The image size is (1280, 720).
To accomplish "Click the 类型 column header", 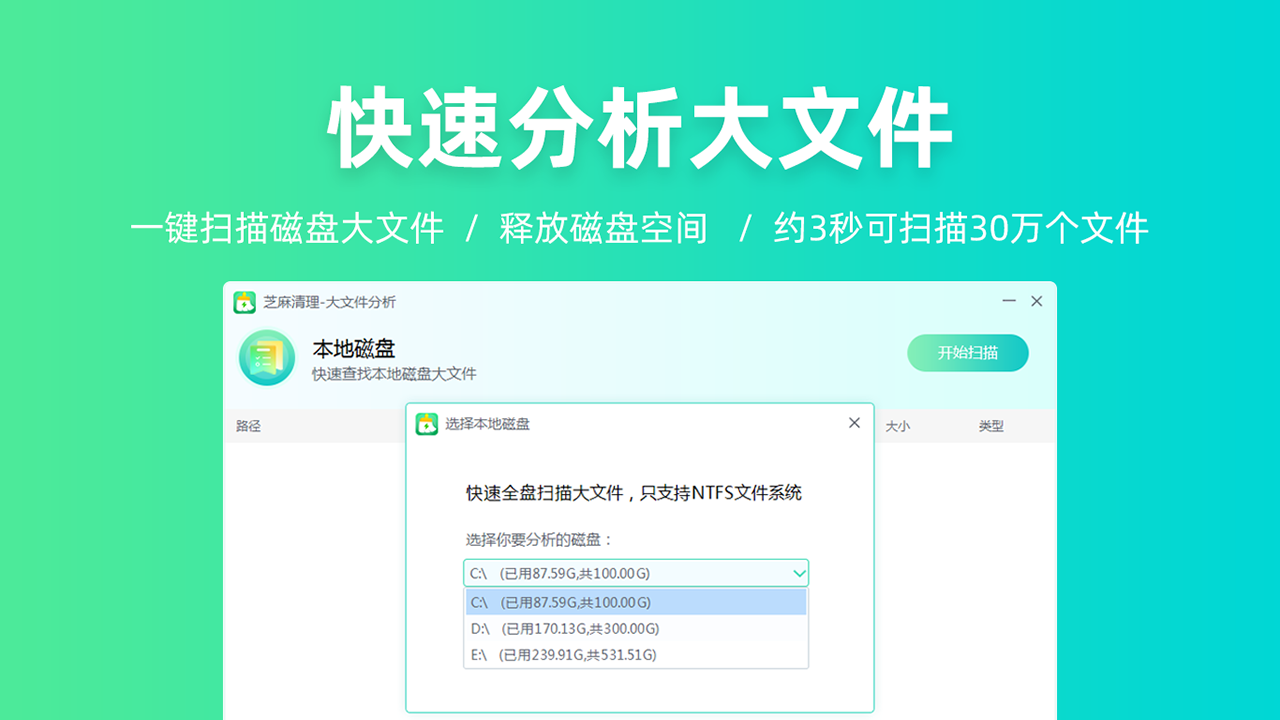I will pyautogui.click(x=991, y=426).
